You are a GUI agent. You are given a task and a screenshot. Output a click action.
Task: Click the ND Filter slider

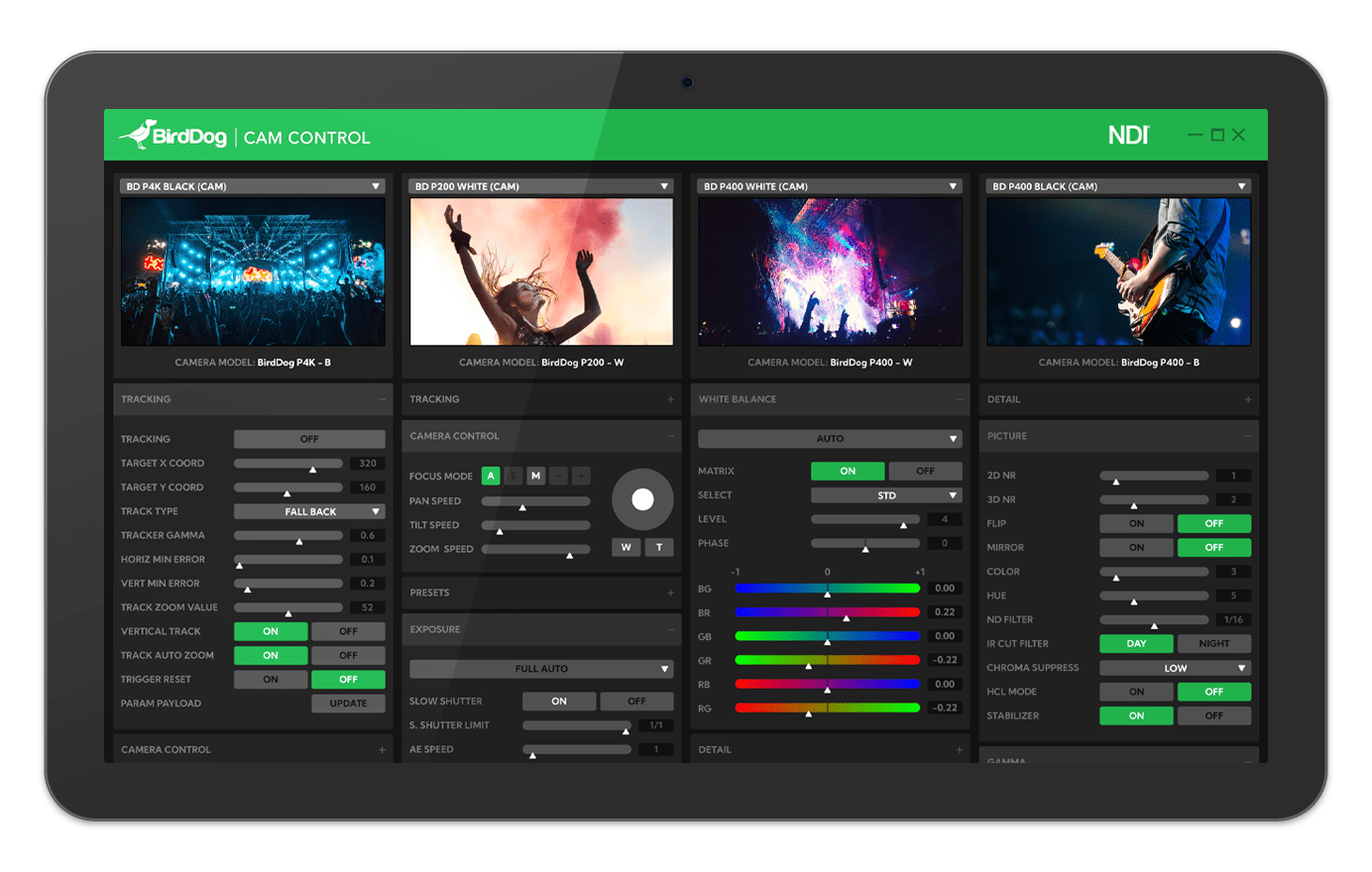[1154, 619]
